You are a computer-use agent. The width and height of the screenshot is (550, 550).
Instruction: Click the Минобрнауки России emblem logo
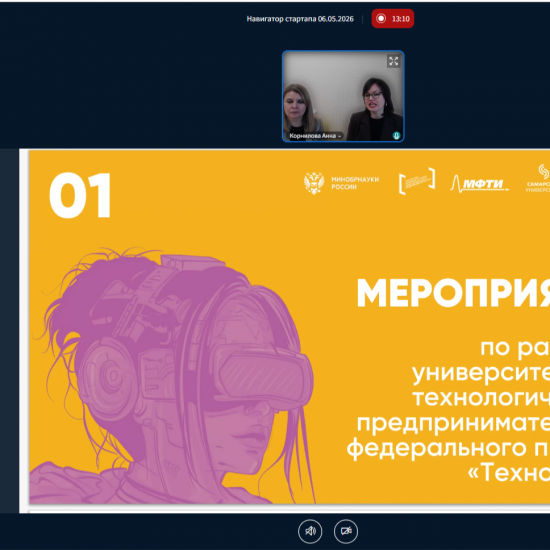coord(314,183)
